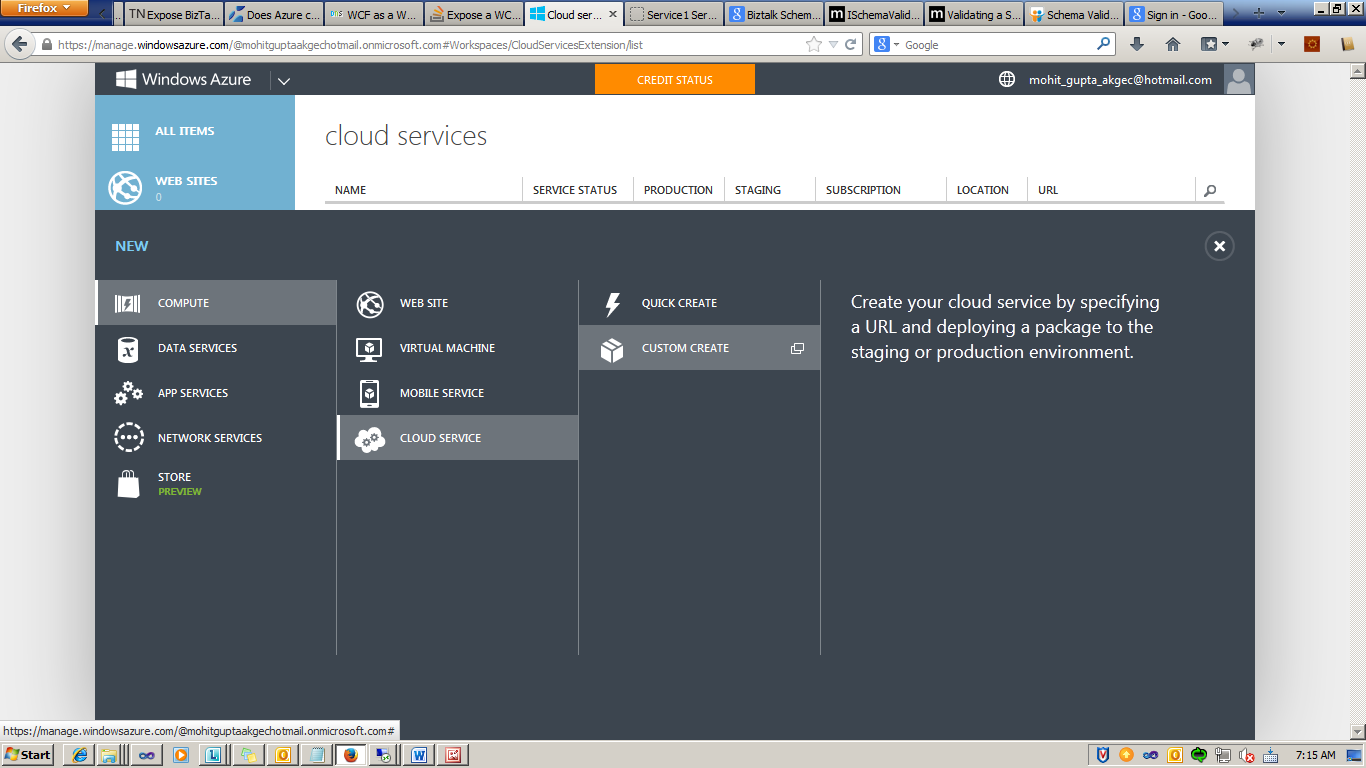The height and width of the screenshot is (768, 1366).
Task: Open the Web Sites sidebar icon
Action: pyautogui.click(x=125, y=187)
